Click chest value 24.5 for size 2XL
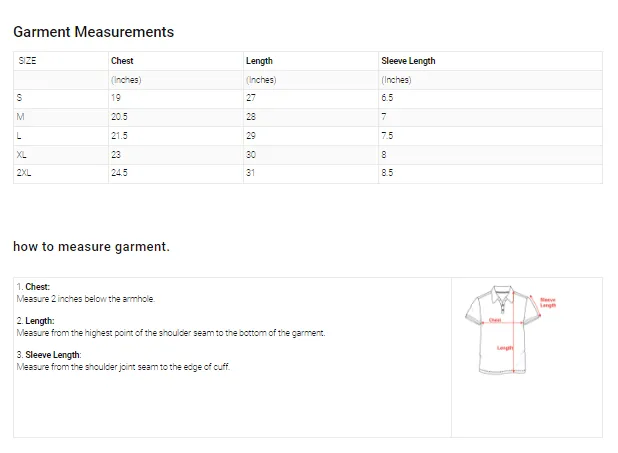Viewport: 618px width, 453px height. (120, 173)
